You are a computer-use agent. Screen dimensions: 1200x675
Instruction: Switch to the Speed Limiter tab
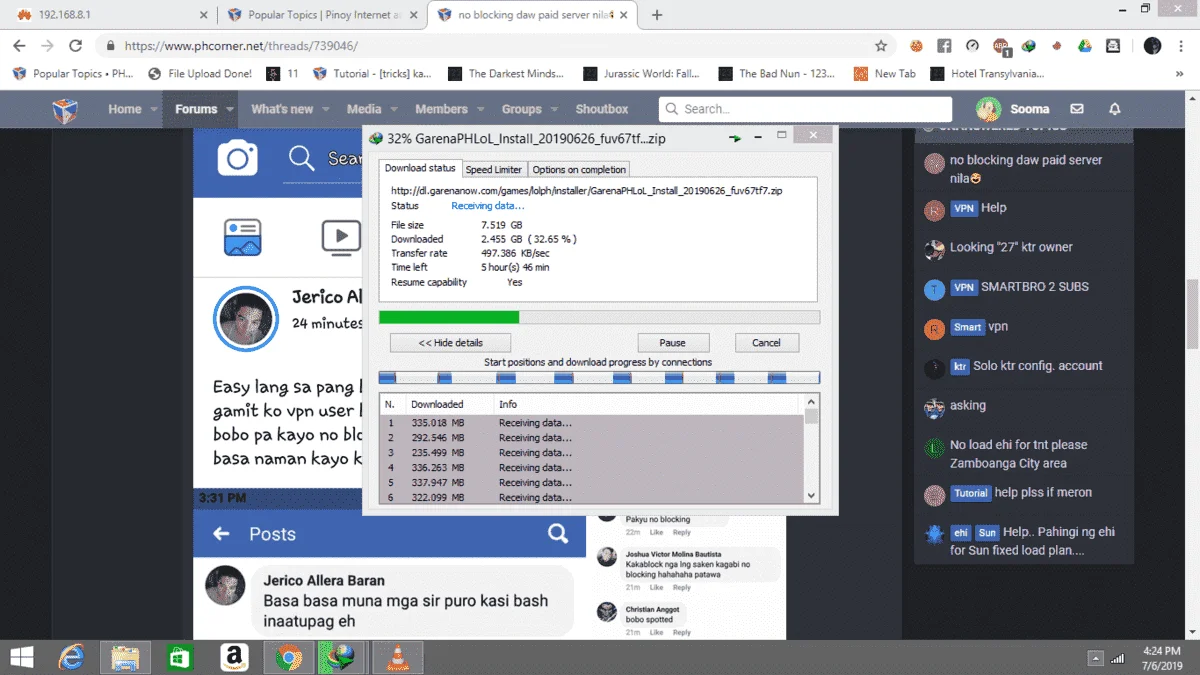tap(494, 170)
